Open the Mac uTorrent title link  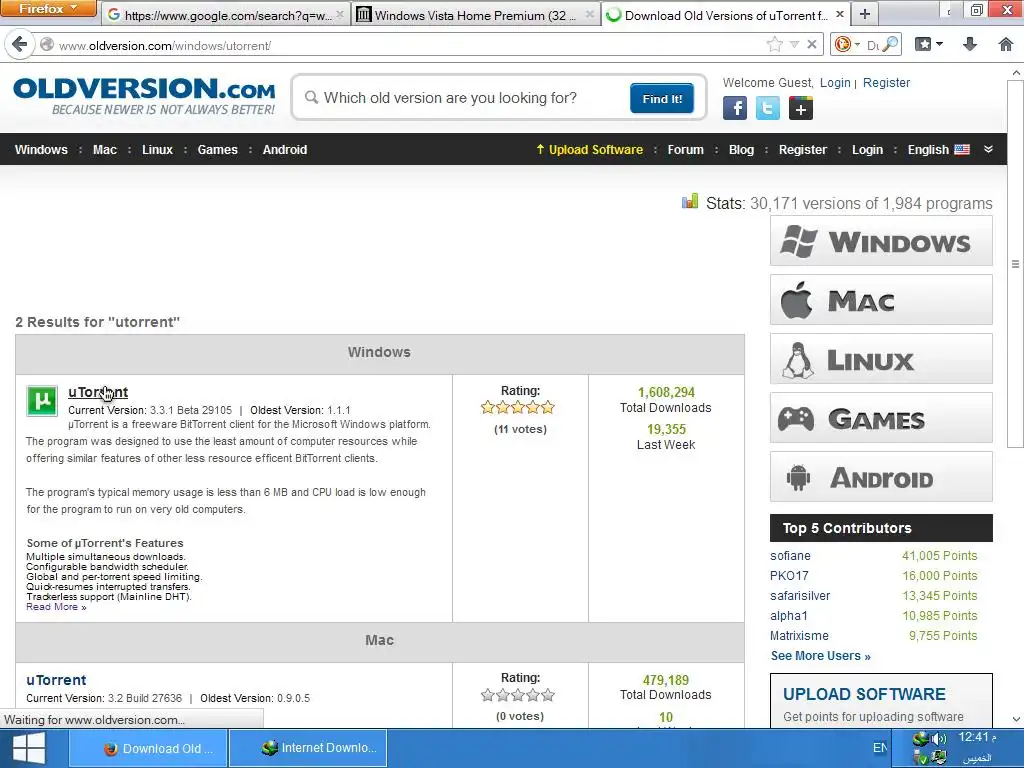tap(56, 680)
